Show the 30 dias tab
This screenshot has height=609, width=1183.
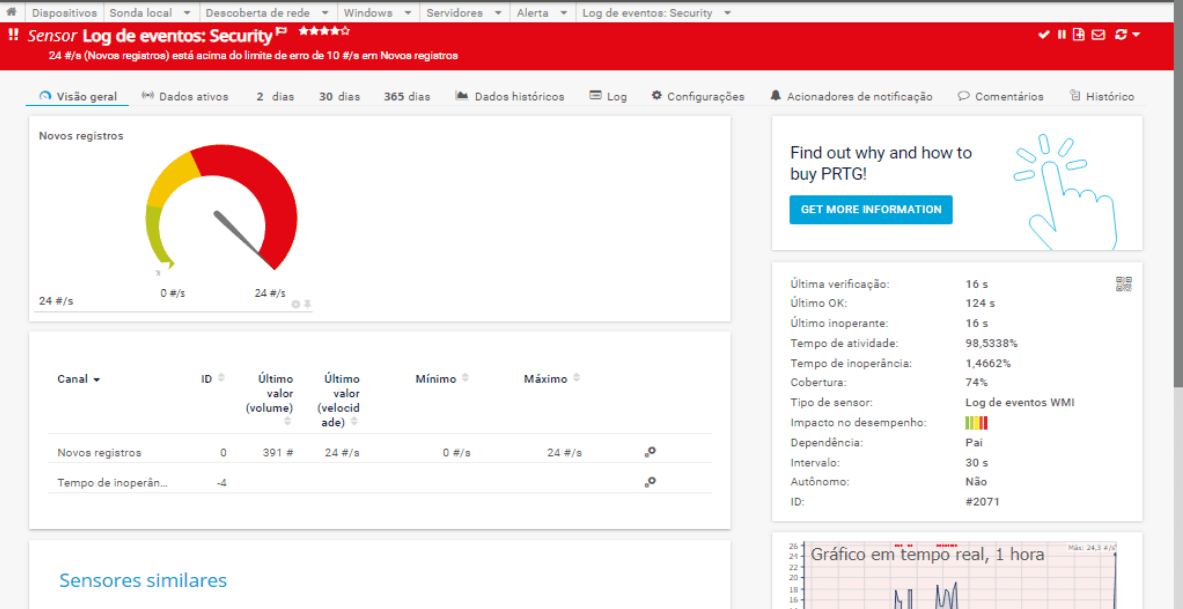click(x=339, y=97)
